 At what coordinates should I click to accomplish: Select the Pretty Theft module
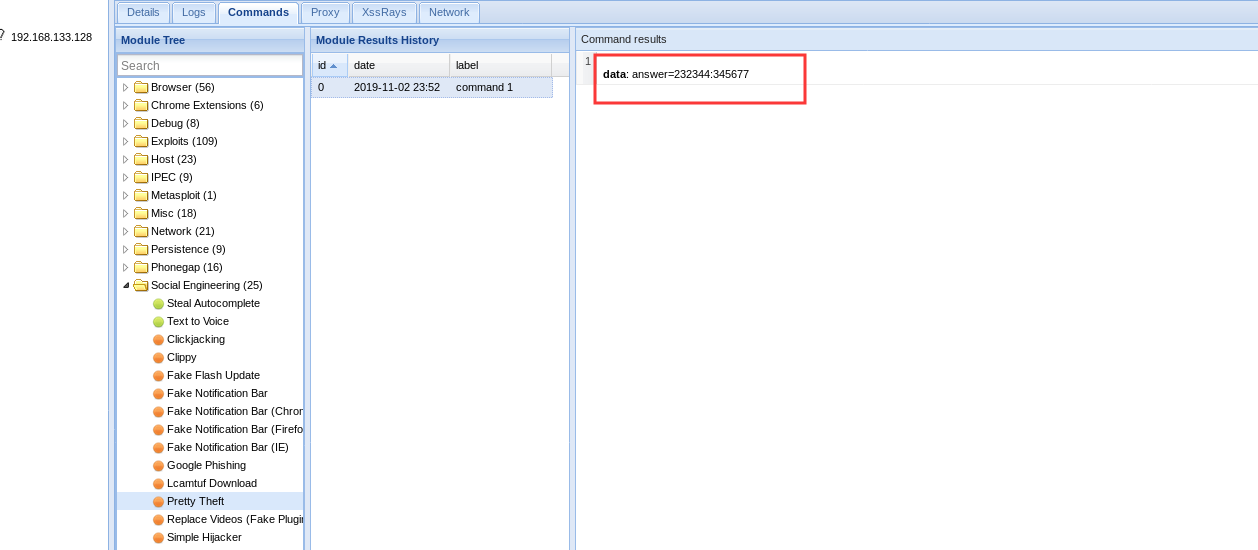pos(196,501)
